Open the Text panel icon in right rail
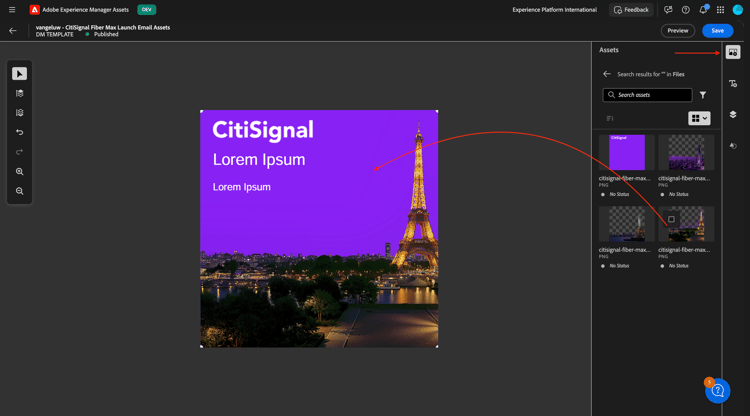The image size is (750, 416). point(733,84)
